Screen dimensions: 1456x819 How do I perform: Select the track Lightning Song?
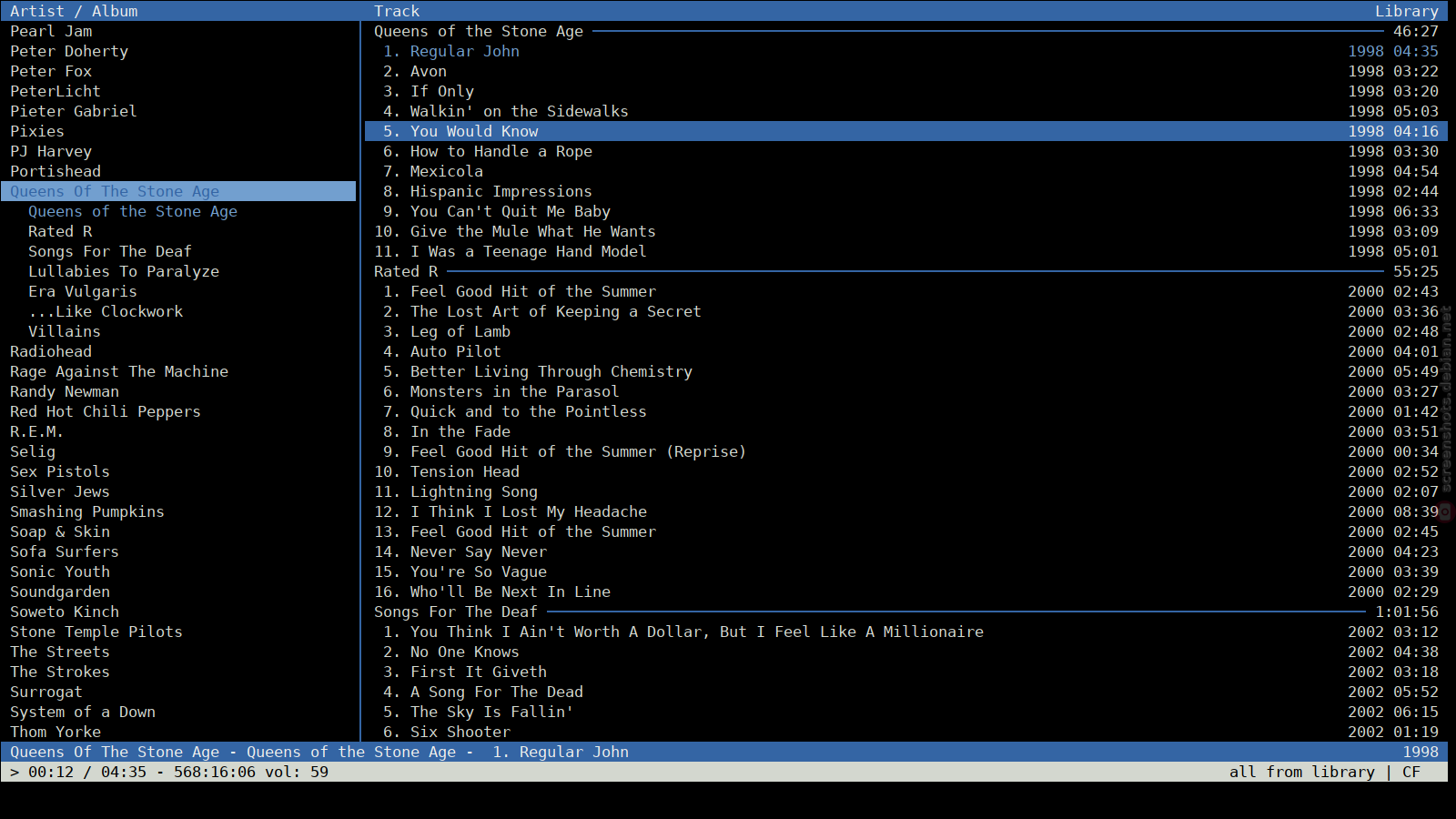point(906,491)
